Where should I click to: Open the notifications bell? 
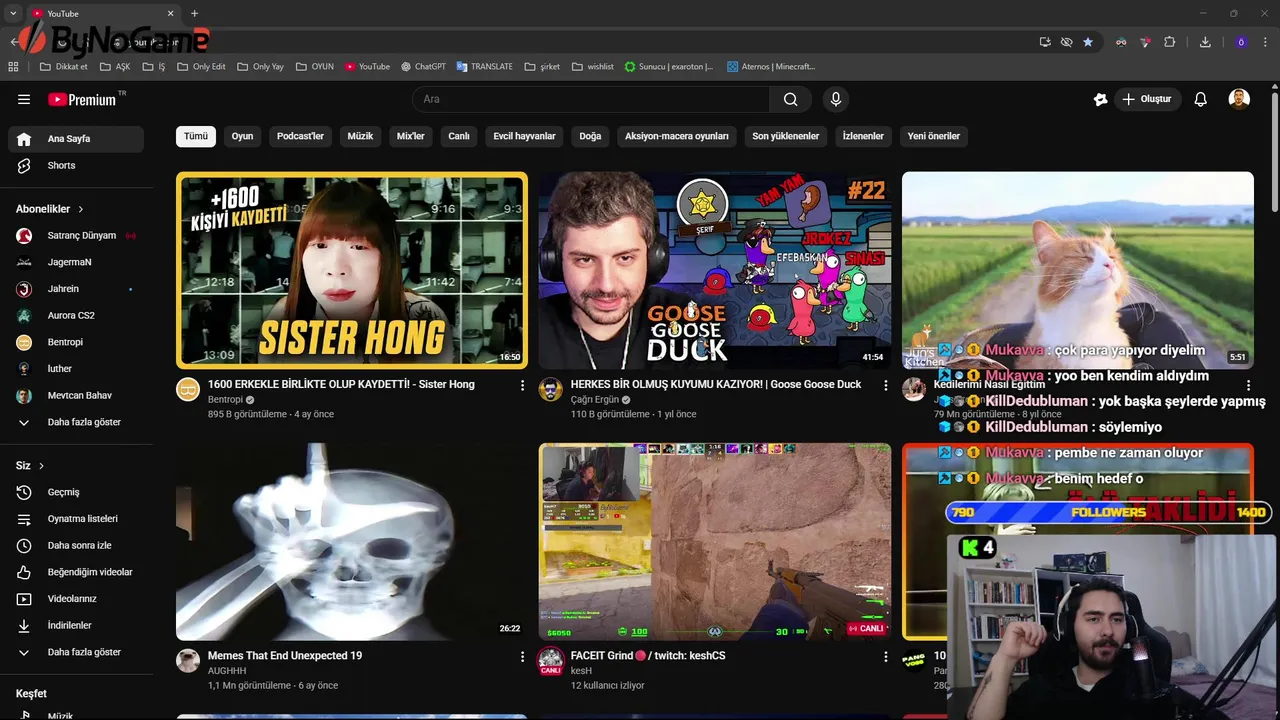[1201, 99]
